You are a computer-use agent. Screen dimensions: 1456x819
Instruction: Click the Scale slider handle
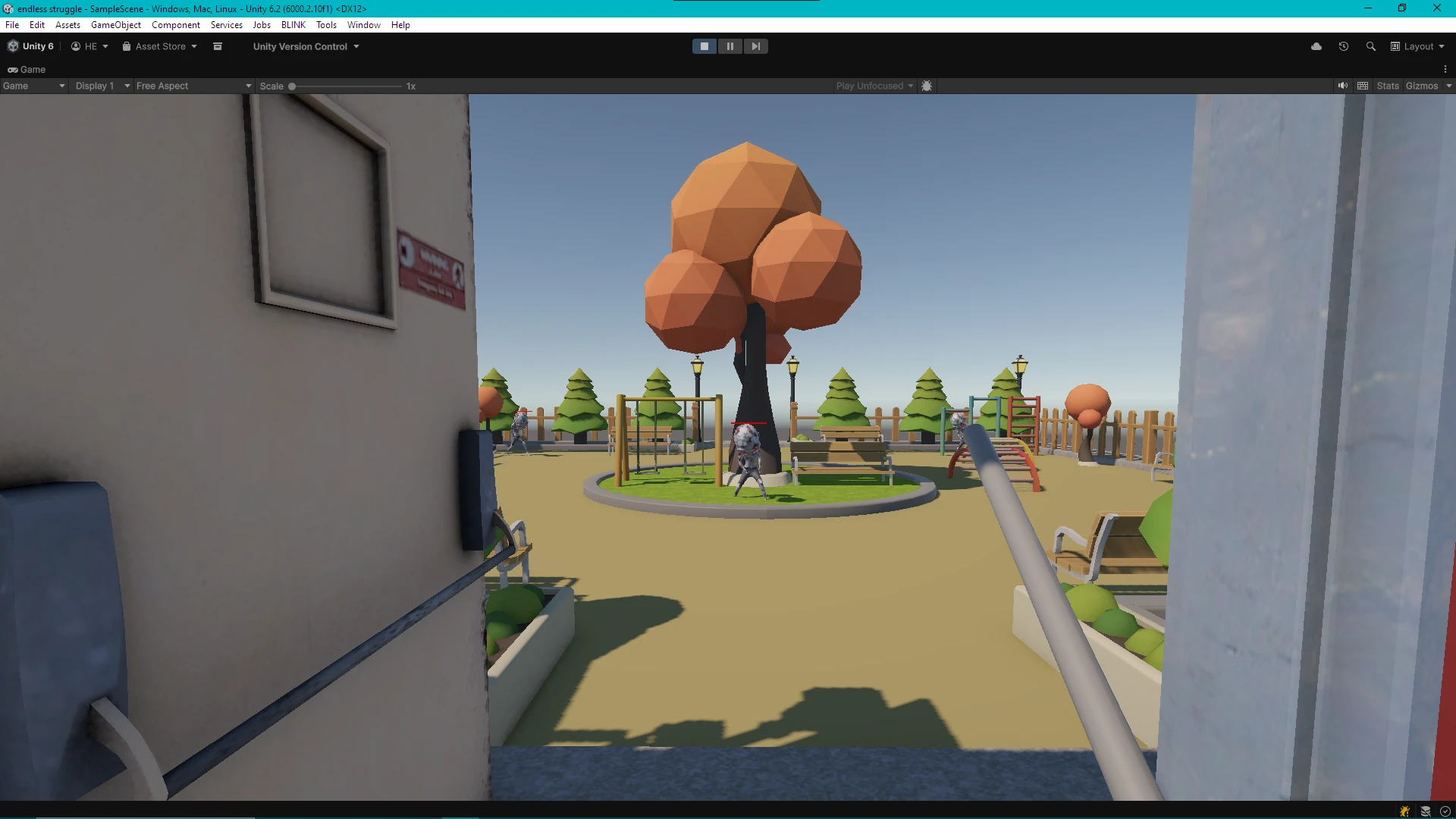[292, 86]
